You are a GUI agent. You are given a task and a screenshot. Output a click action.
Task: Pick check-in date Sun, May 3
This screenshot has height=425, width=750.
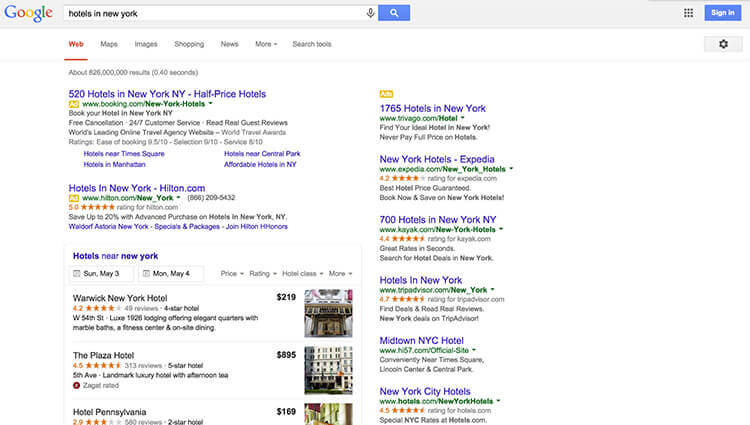click(101, 273)
